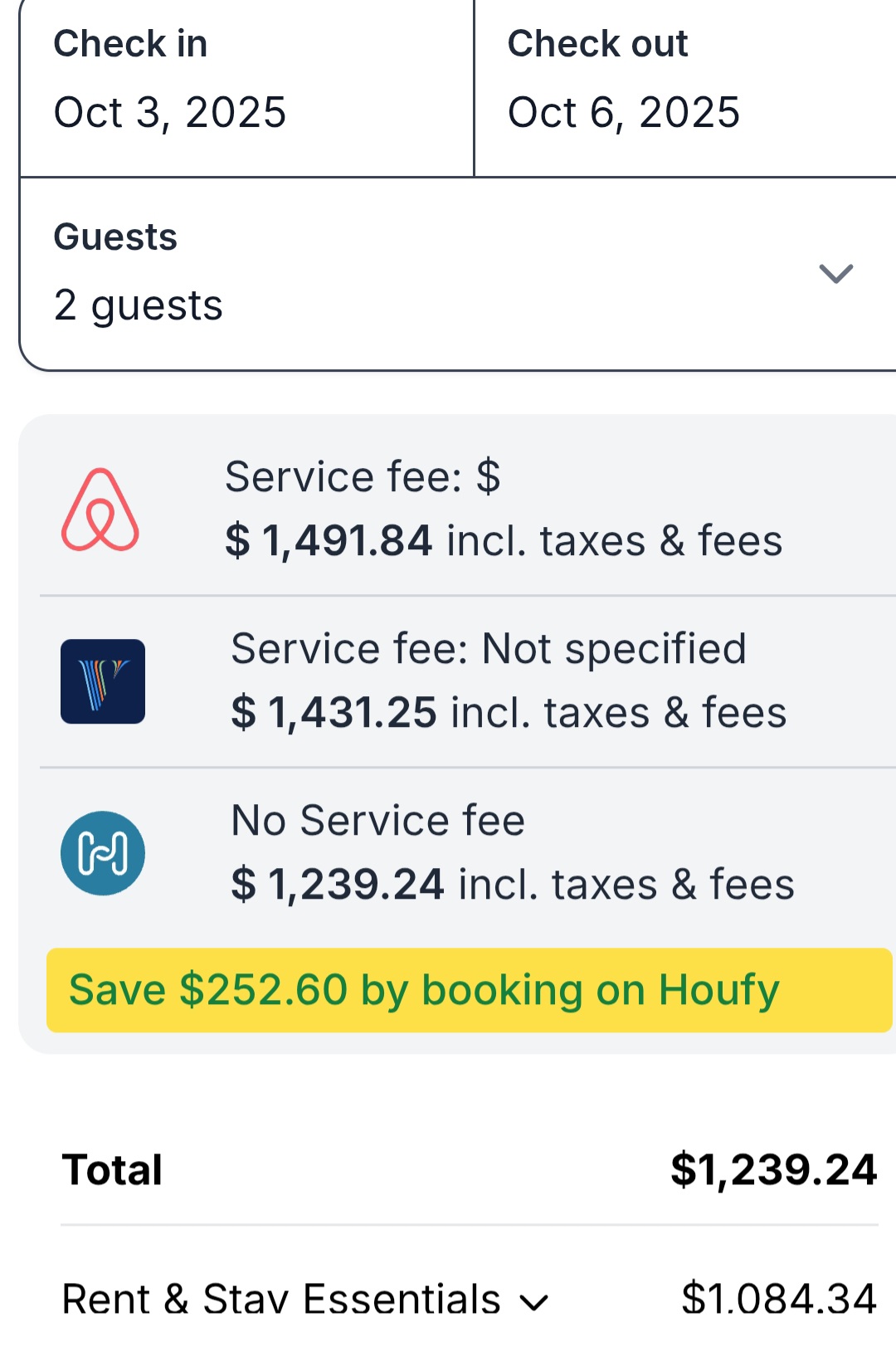This screenshot has height=1366, width=896.
Task: Click the bold Total amount $1,239.24
Action: point(773,1170)
